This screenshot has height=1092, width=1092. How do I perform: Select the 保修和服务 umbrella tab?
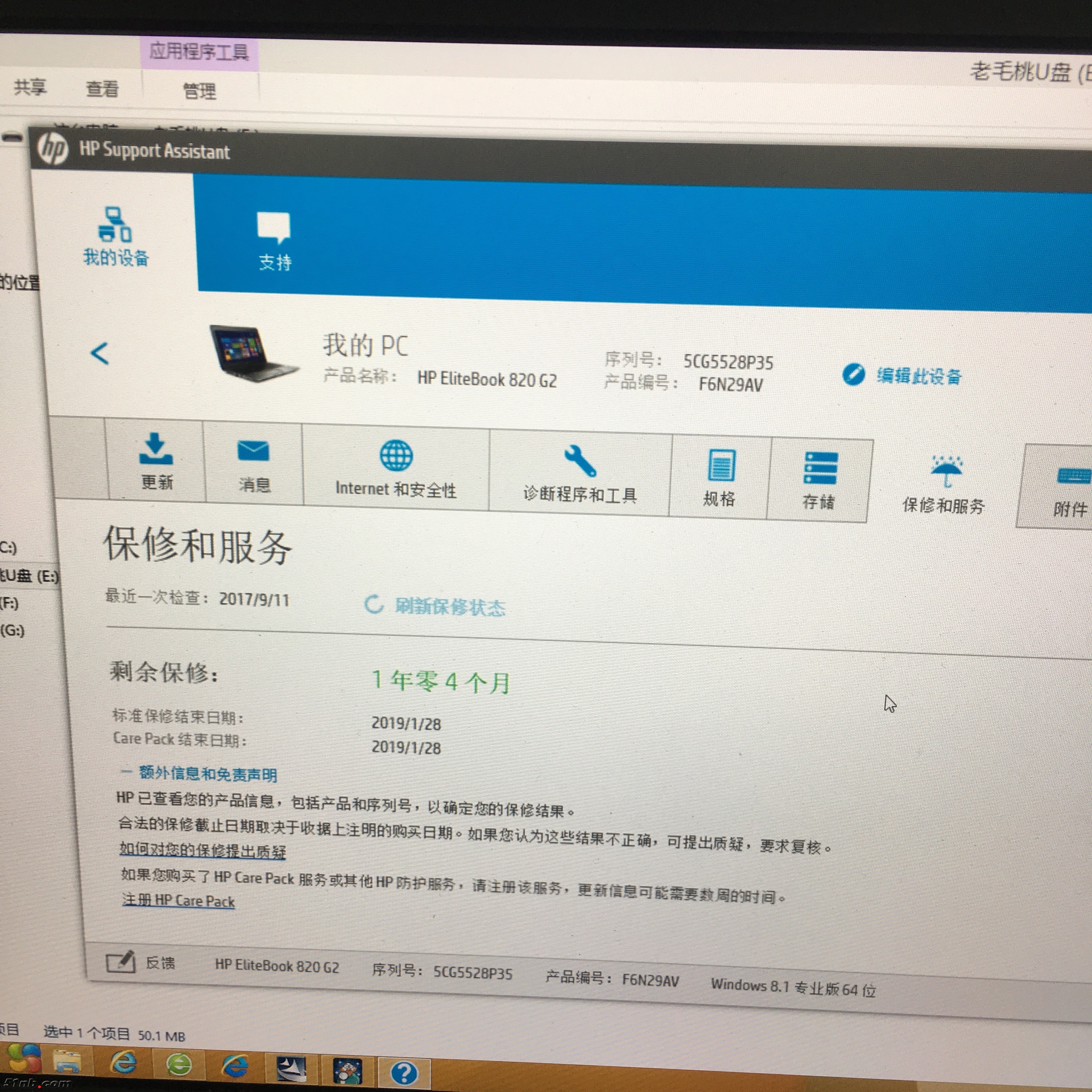coord(944,485)
